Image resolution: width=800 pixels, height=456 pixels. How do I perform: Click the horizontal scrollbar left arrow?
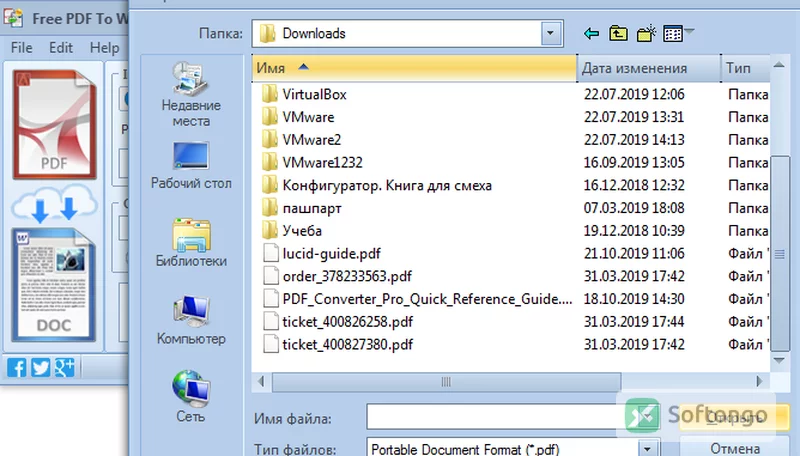(262, 382)
